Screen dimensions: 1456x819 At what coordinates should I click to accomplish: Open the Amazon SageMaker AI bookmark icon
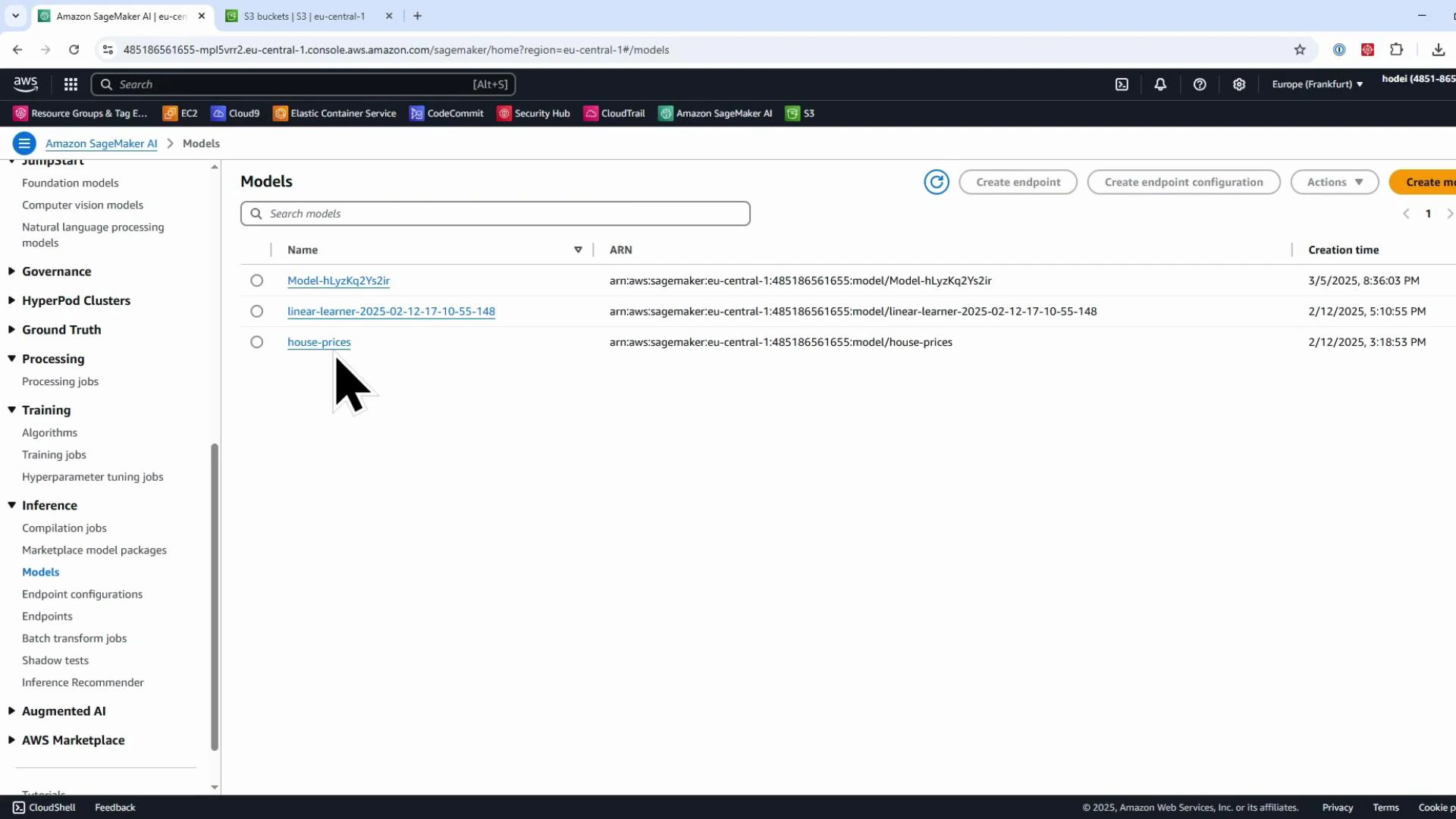[x=667, y=113]
